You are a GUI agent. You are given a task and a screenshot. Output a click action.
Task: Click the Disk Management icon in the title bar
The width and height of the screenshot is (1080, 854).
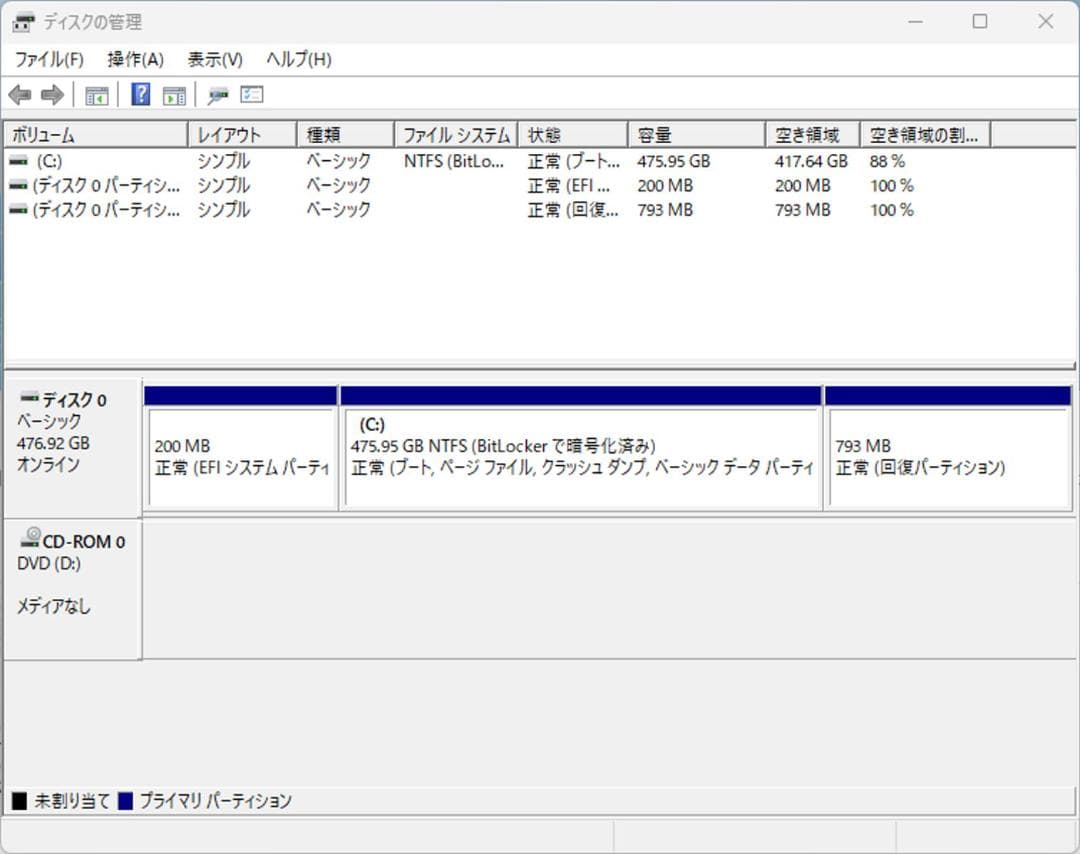(x=22, y=21)
